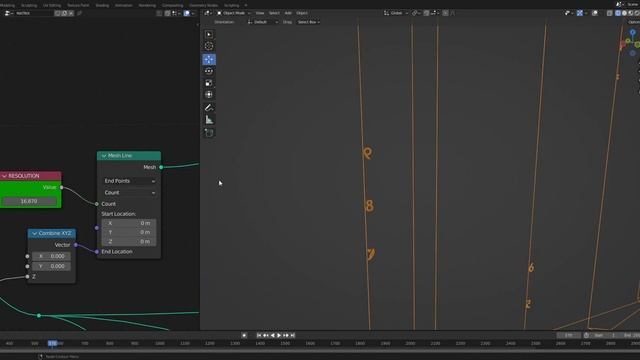This screenshot has height=360, width=640.
Task: Toggle X-ray display in viewport
Action: click(609, 13)
